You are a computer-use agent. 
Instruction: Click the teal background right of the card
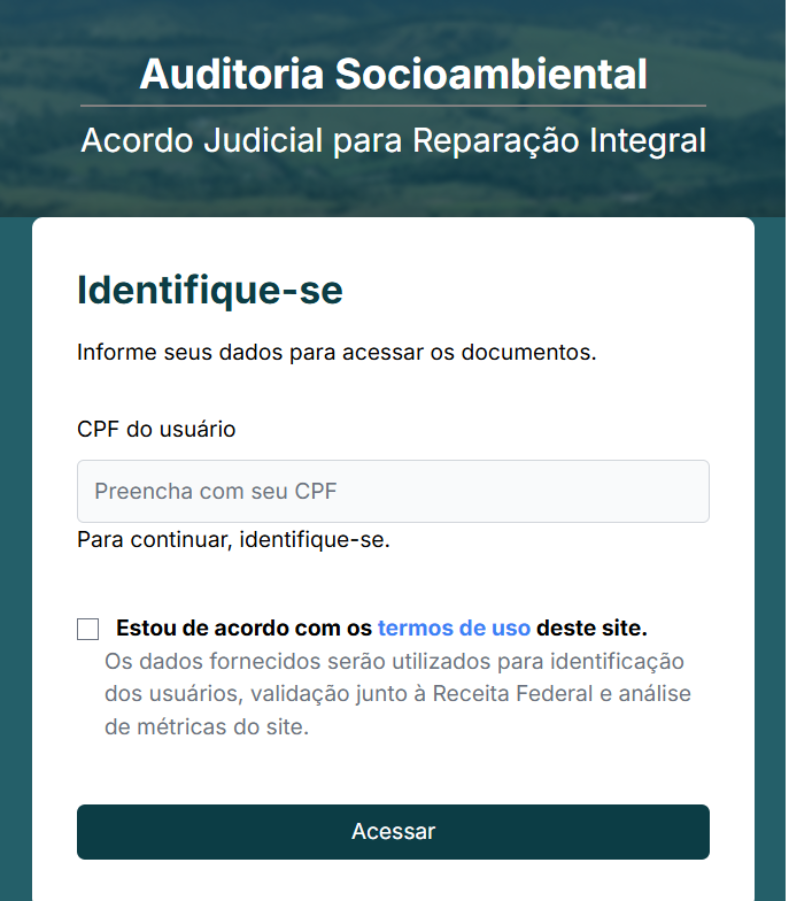coord(770,560)
